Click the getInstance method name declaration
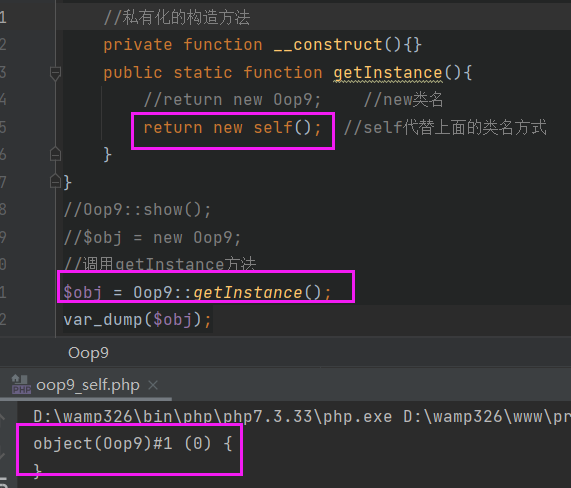The height and width of the screenshot is (488, 571). click(388, 73)
